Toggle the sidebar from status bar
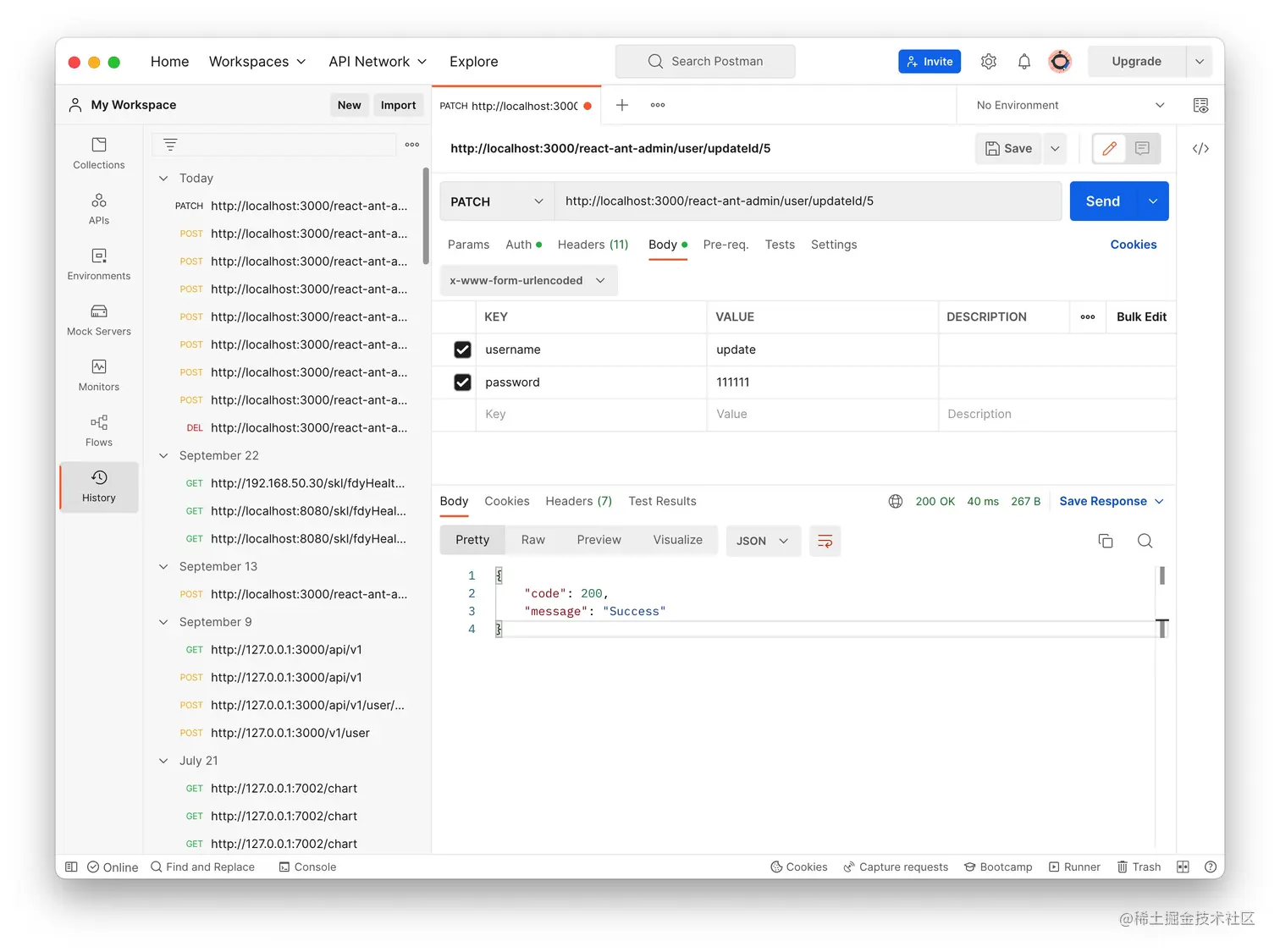The height and width of the screenshot is (952, 1280). coord(71,867)
